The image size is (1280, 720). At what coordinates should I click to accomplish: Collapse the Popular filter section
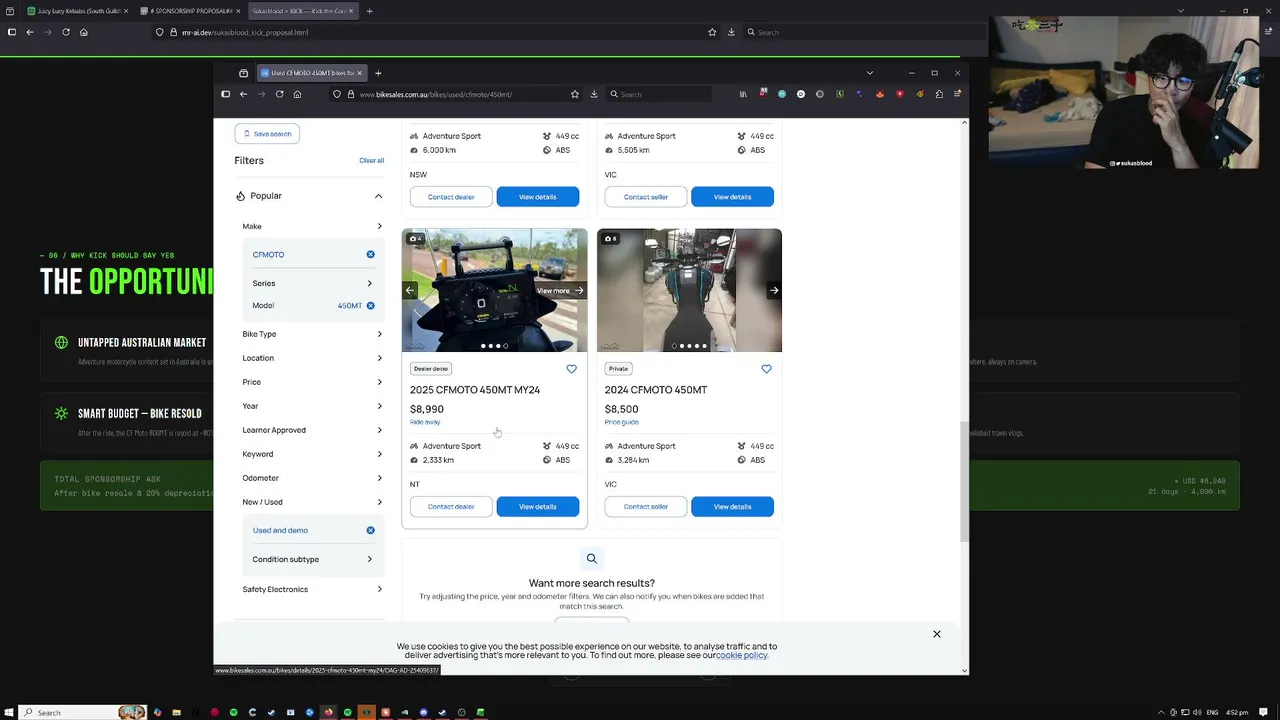(x=378, y=196)
